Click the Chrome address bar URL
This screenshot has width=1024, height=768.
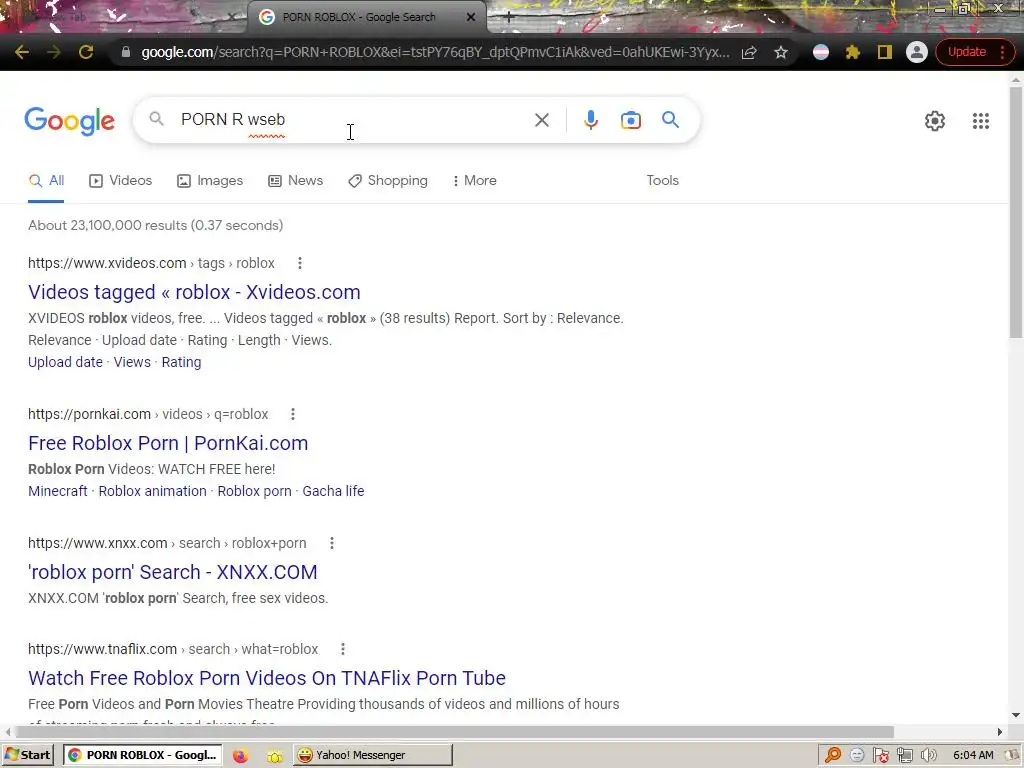pyautogui.click(x=435, y=52)
